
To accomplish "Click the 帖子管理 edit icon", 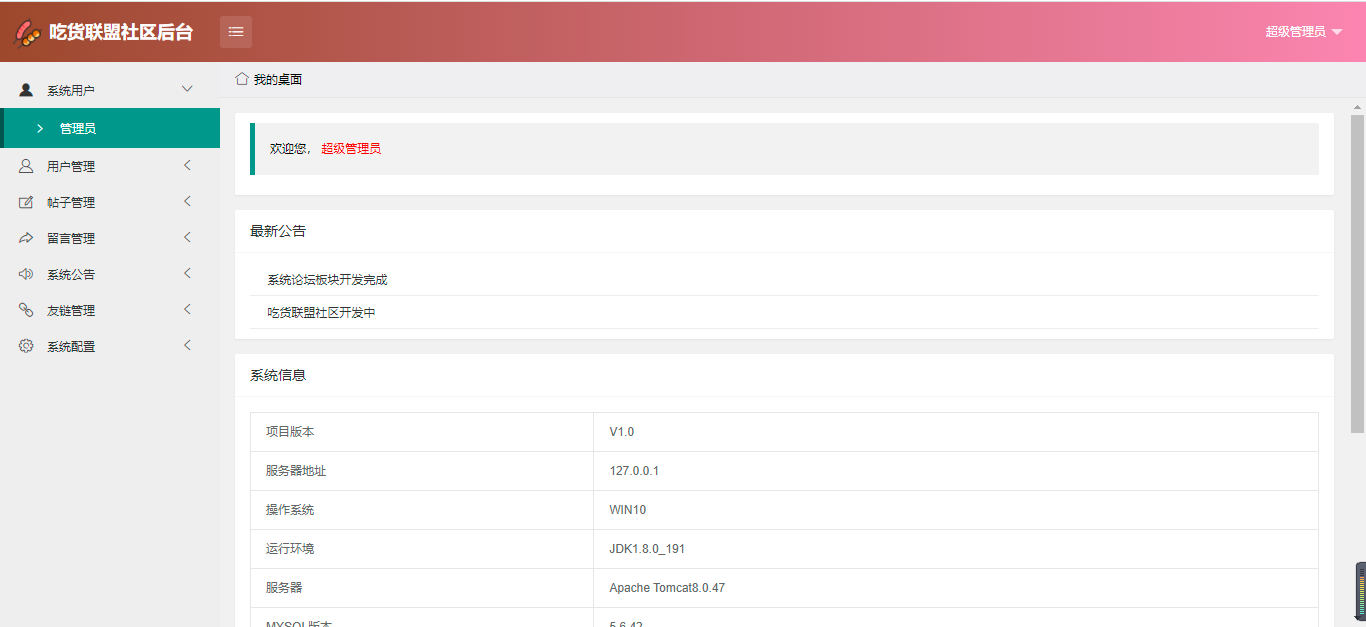I will (26, 202).
